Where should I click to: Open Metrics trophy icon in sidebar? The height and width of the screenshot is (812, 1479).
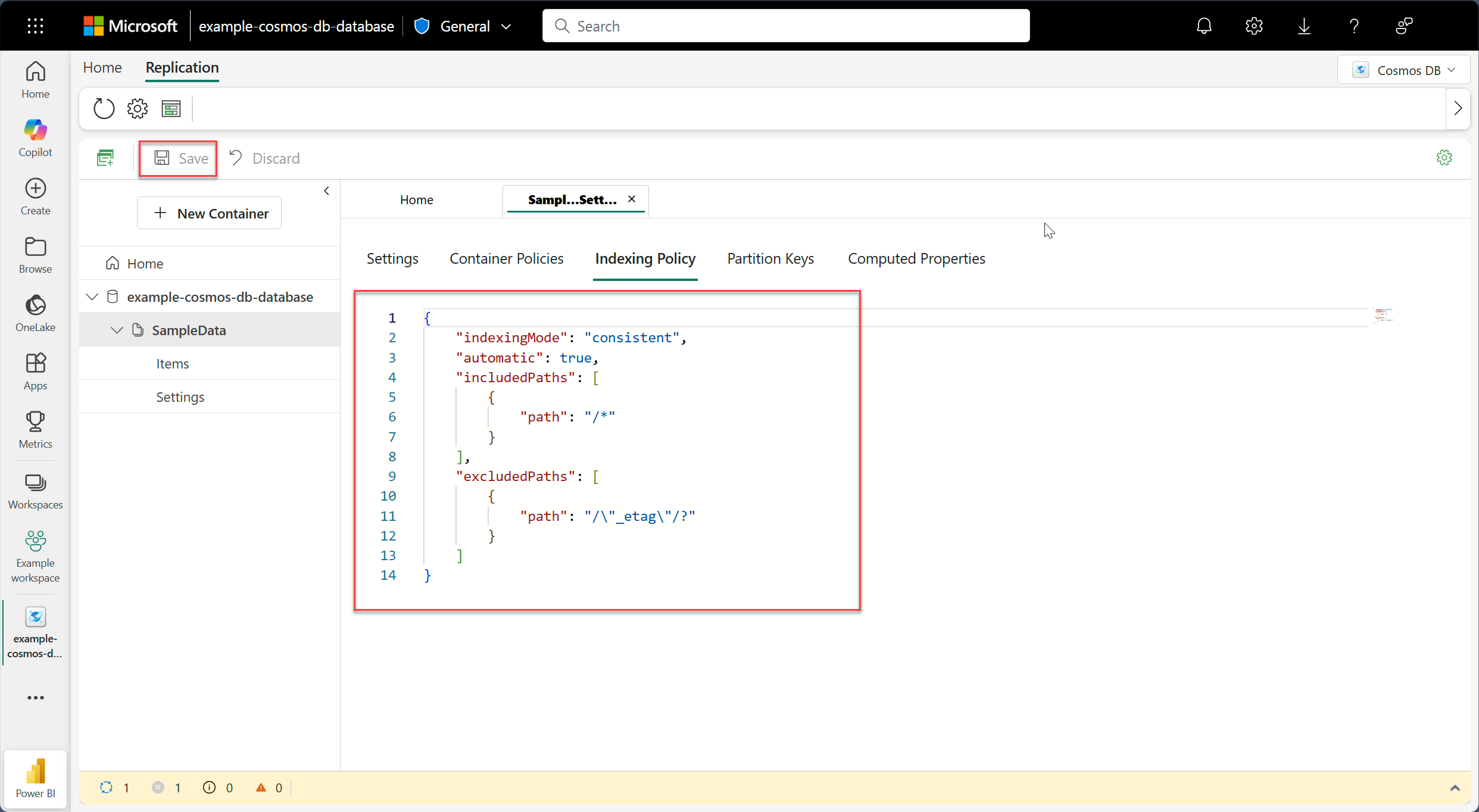coord(35,429)
